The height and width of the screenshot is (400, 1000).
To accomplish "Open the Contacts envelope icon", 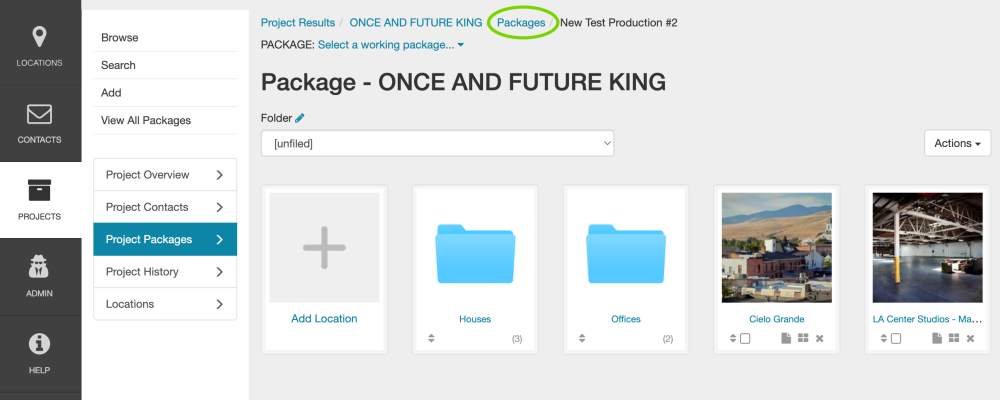I will (40, 123).
